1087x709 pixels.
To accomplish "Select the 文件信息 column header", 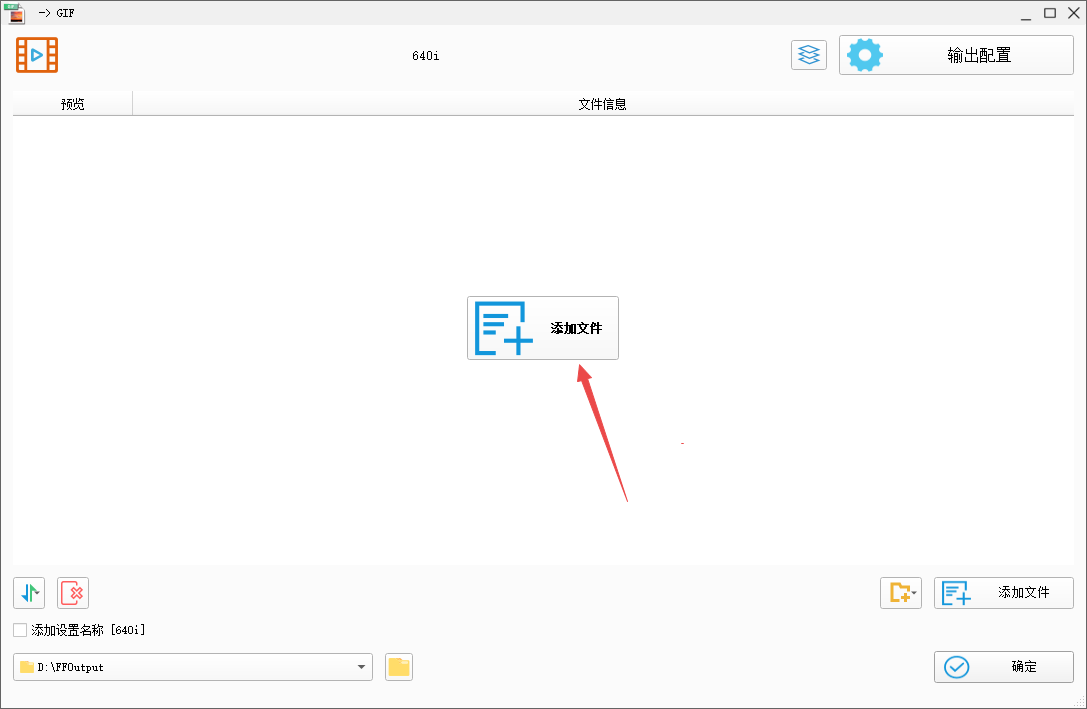I will point(602,104).
